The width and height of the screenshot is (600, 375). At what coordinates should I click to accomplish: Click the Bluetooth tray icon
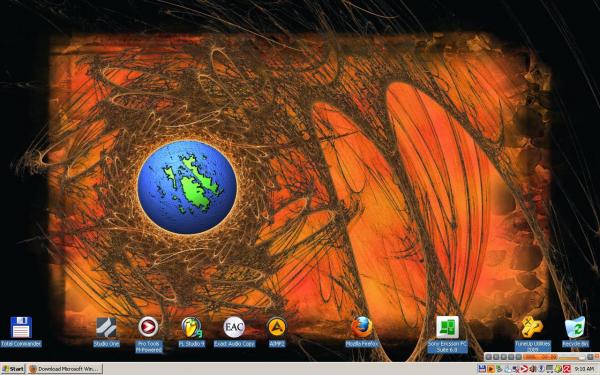pos(541,369)
